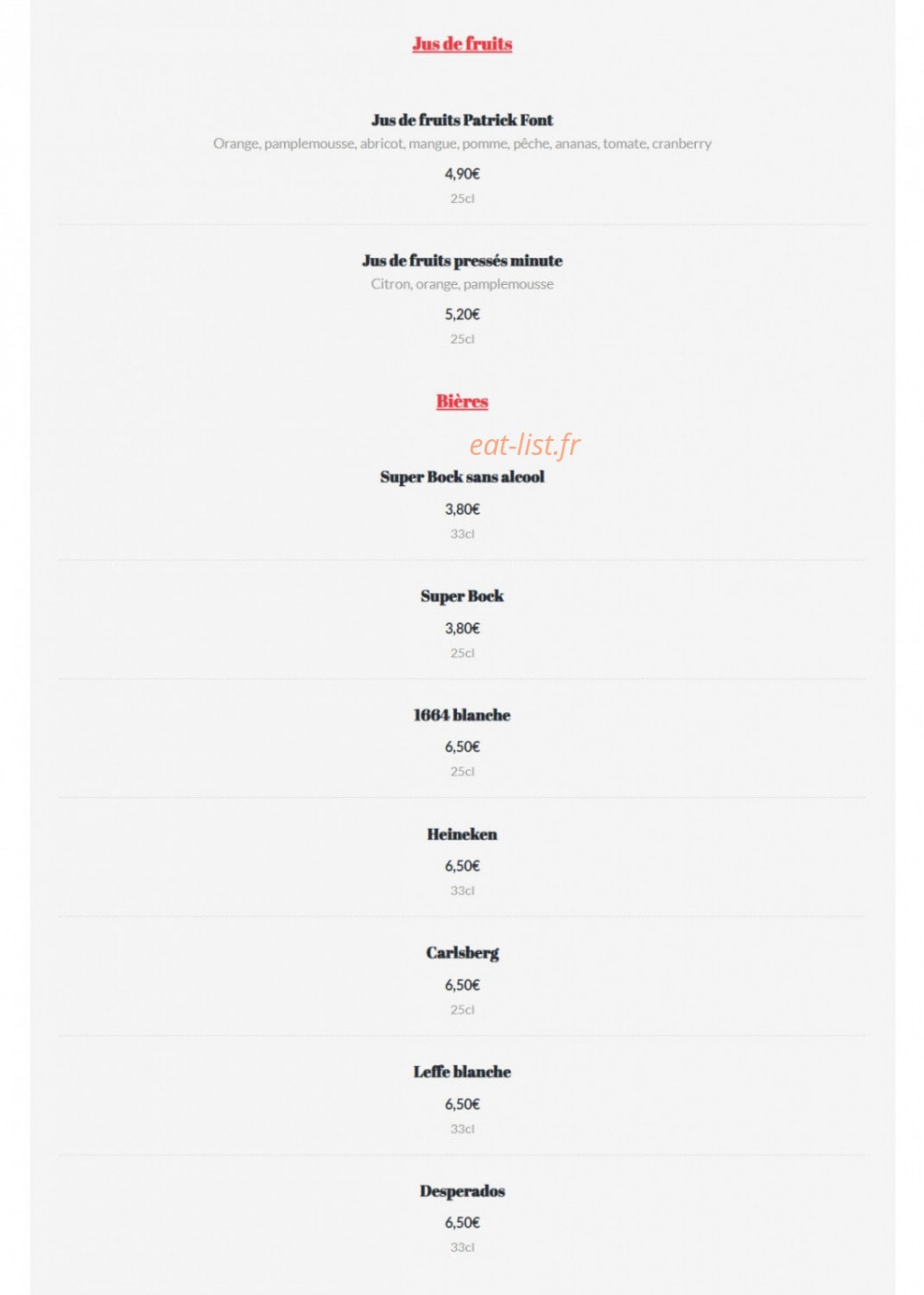Select Jus de fruits pressés minute item
This screenshot has height=1295, width=924.
click(x=462, y=261)
